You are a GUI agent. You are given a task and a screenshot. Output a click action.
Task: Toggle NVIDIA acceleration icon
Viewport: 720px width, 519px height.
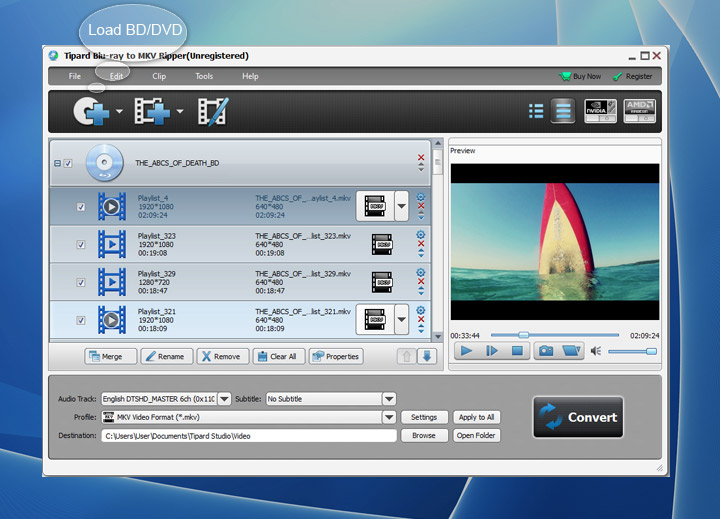tap(600, 111)
